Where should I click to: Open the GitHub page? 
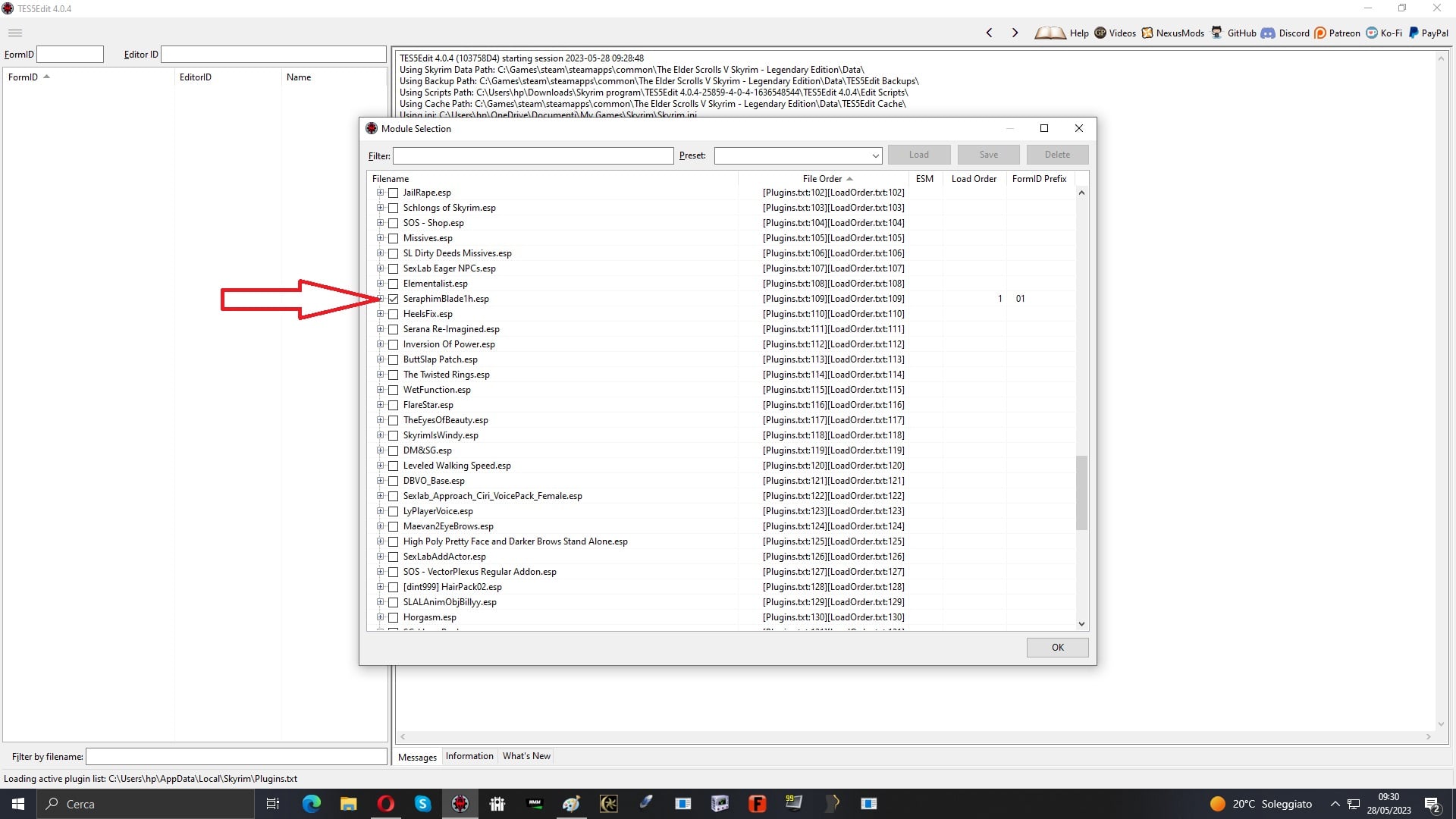(1233, 33)
